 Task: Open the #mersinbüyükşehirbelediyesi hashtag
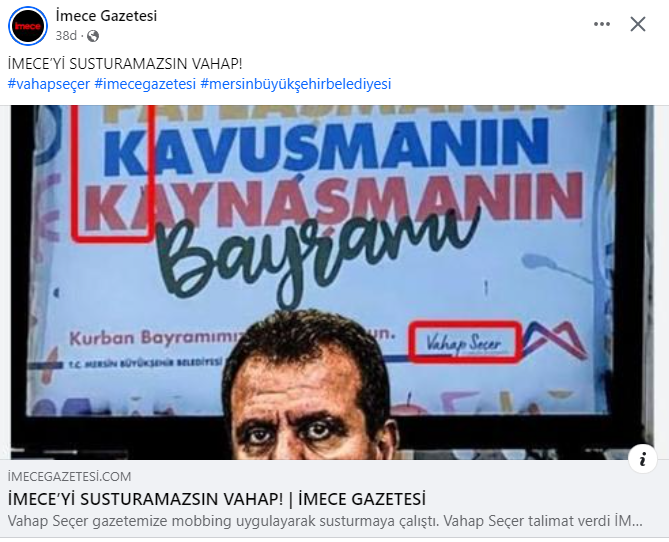click(x=296, y=84)
